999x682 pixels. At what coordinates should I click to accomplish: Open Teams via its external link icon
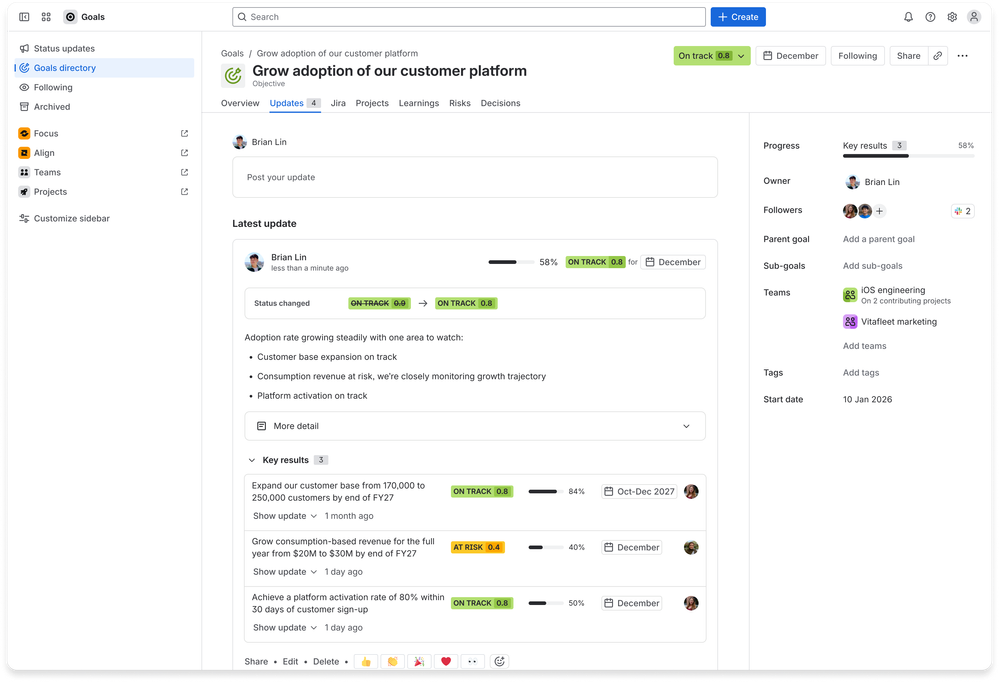click(184, 172)
